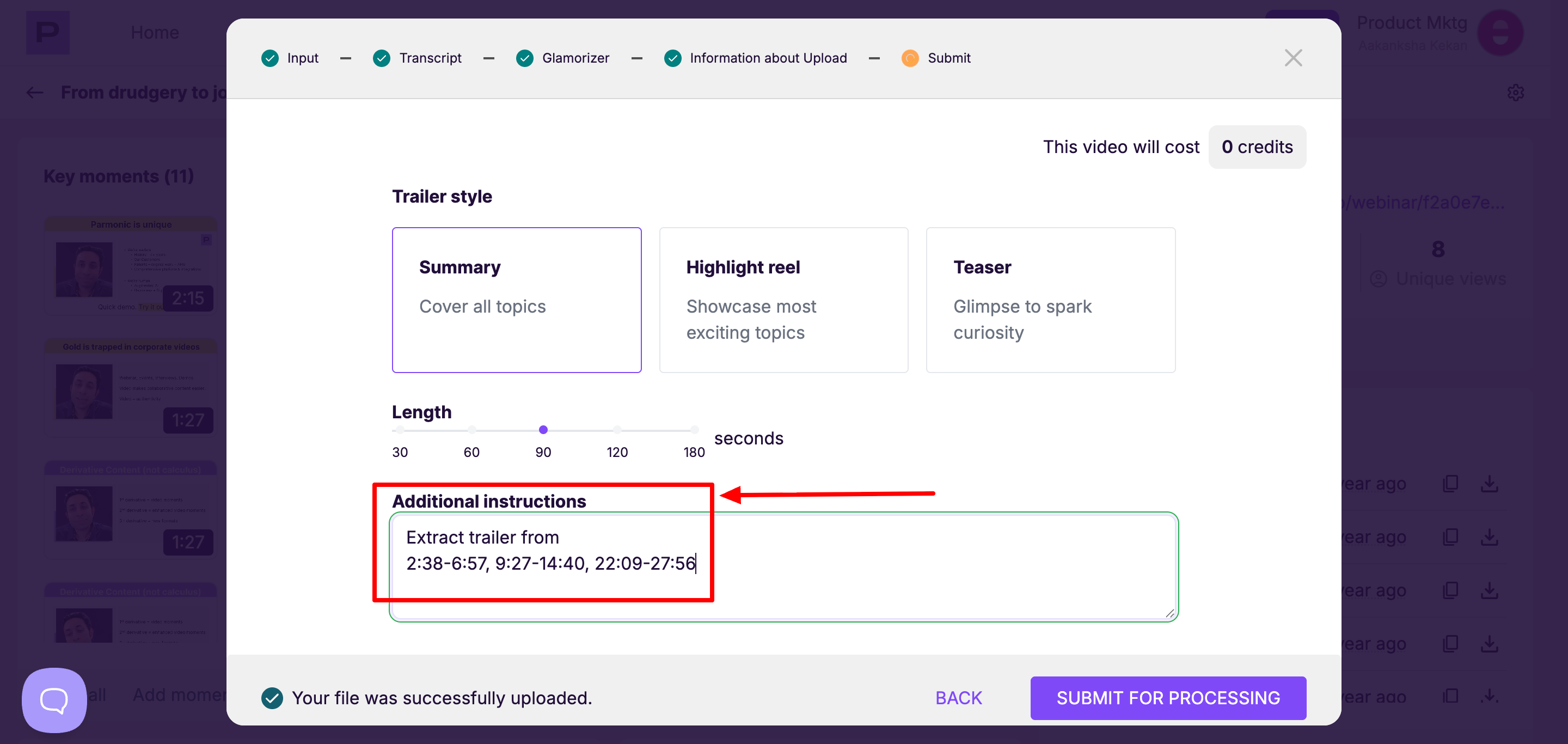
Task: Click the Key moments (11) heading
Action: point(119,176)
